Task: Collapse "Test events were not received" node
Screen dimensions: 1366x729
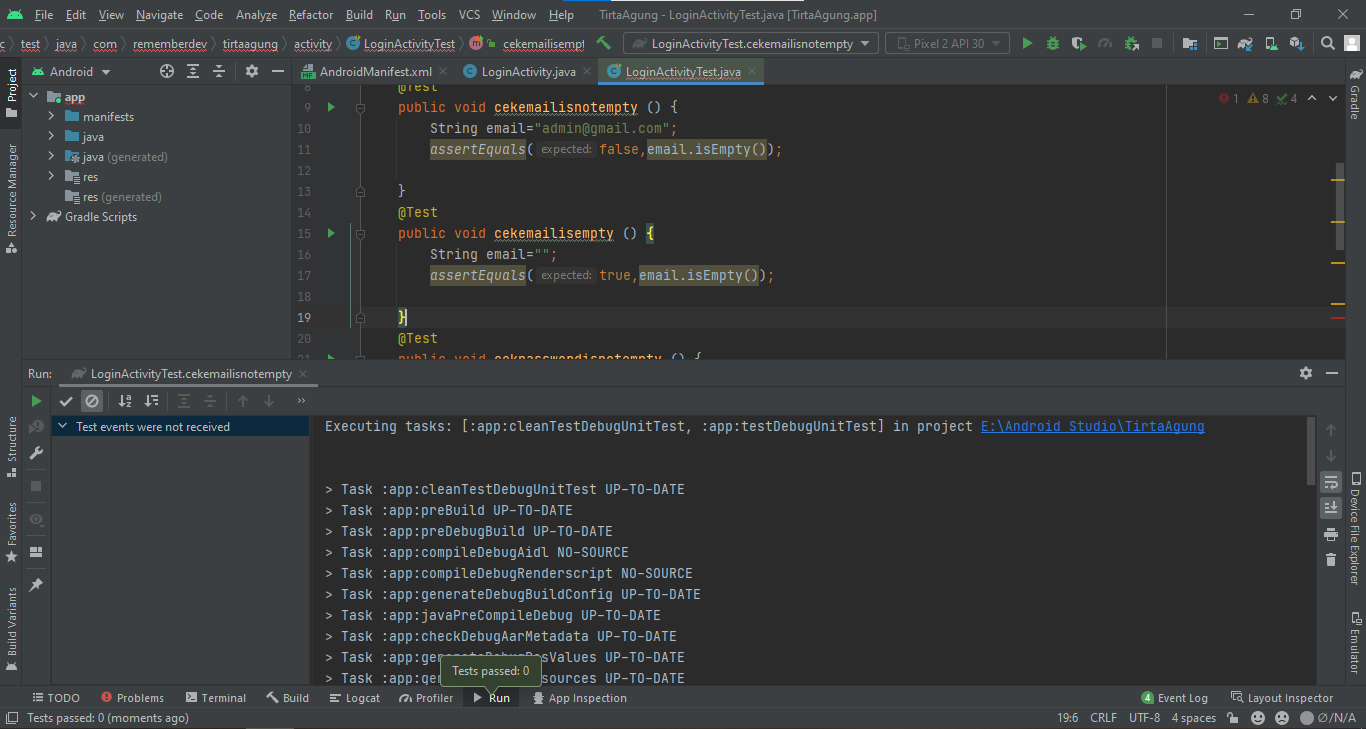Action: click(63, 427)
